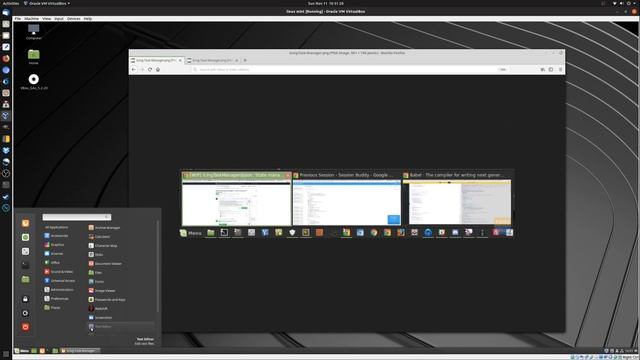Screen dimensions: 640x360
Task: Select Universal Access category
Action: [x=60, y=281]
